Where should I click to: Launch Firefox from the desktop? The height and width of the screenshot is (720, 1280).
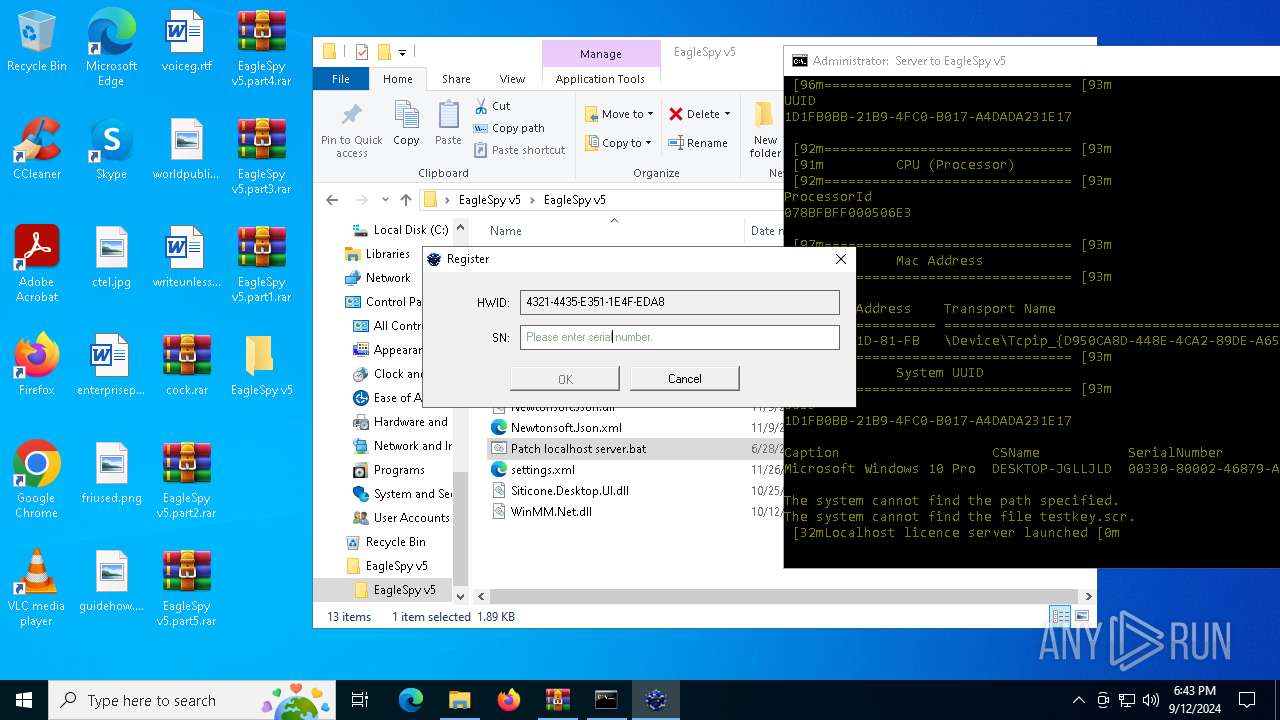point(36,364)
